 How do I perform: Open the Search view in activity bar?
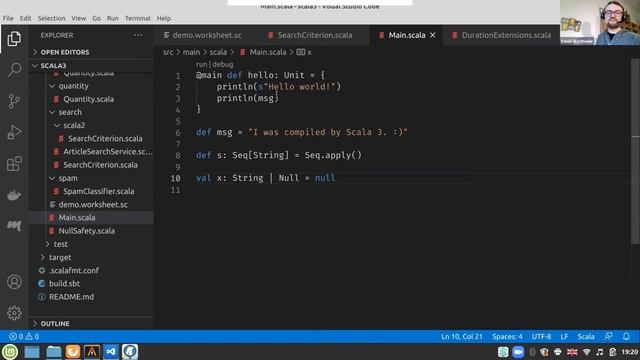(x=14, y=70)
